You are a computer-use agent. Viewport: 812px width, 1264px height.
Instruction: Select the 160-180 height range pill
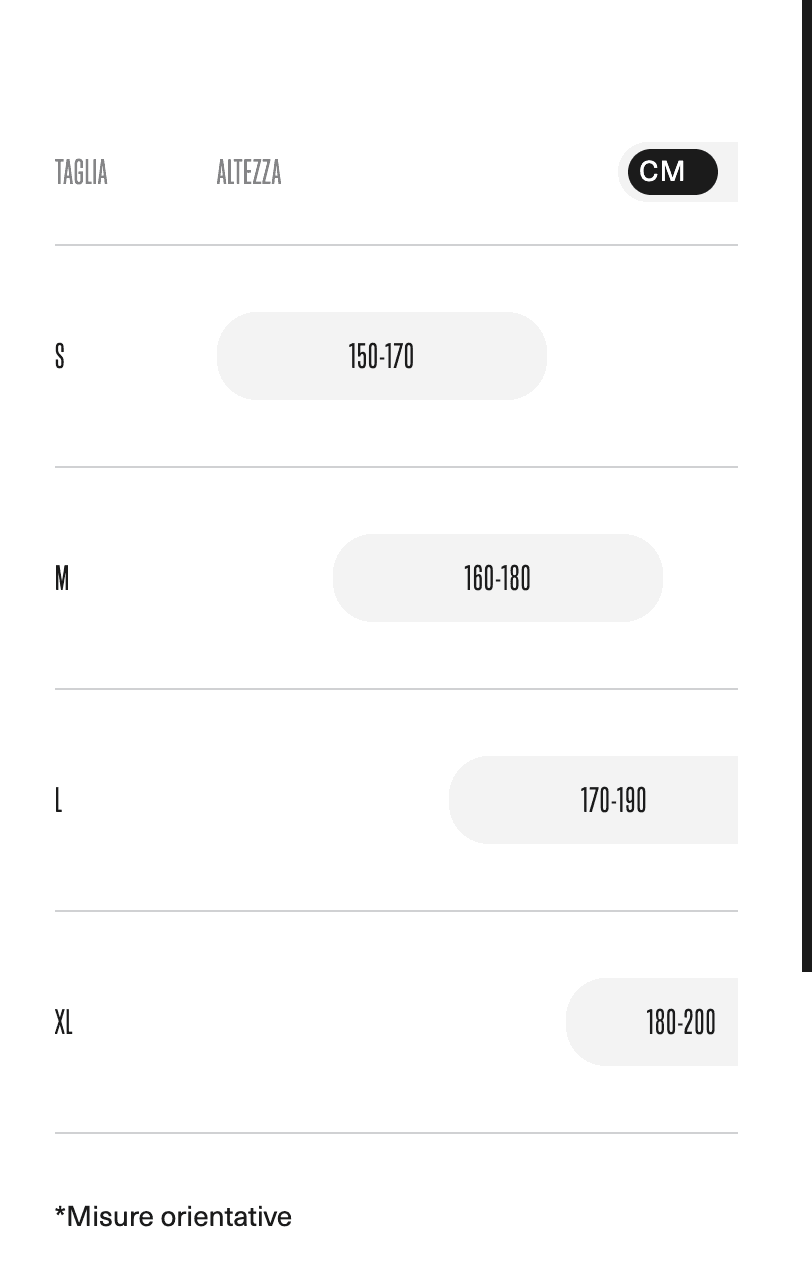pyautogui.click(x=497, y=578)
